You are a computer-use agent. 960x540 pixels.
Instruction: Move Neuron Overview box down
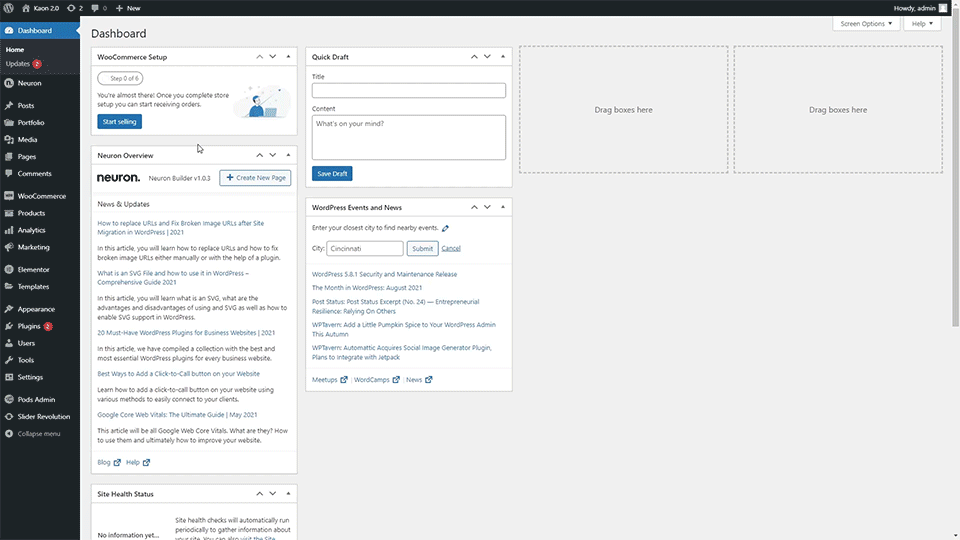(273, 156)
